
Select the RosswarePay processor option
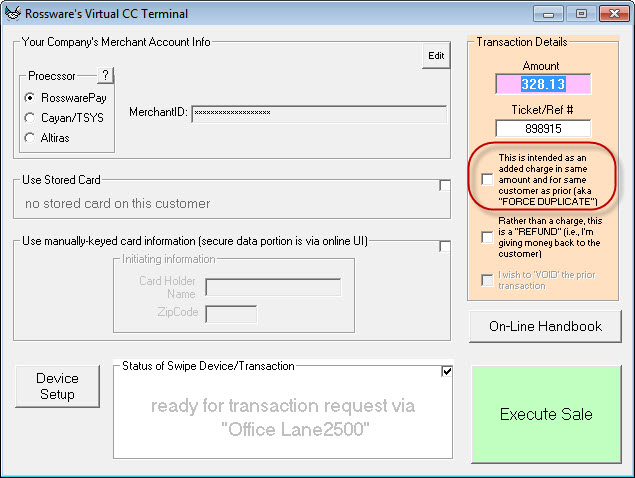31,98
